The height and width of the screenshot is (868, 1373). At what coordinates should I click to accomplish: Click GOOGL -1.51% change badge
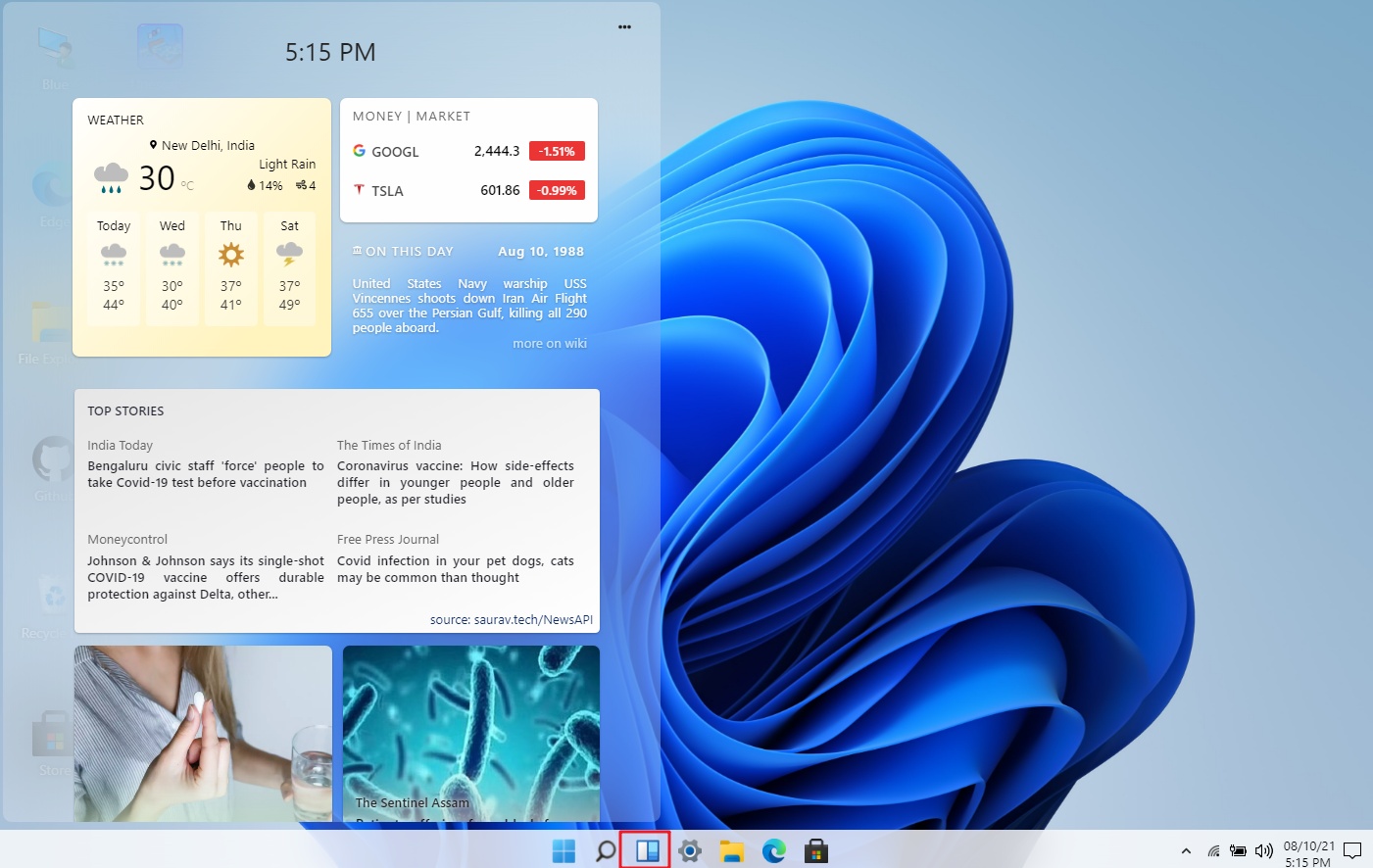point(558,151)
